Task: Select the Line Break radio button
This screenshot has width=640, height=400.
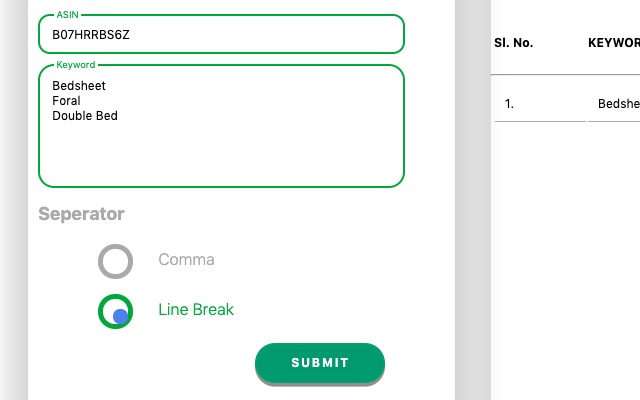Action: pyautogui.click(x=116, y=311)
